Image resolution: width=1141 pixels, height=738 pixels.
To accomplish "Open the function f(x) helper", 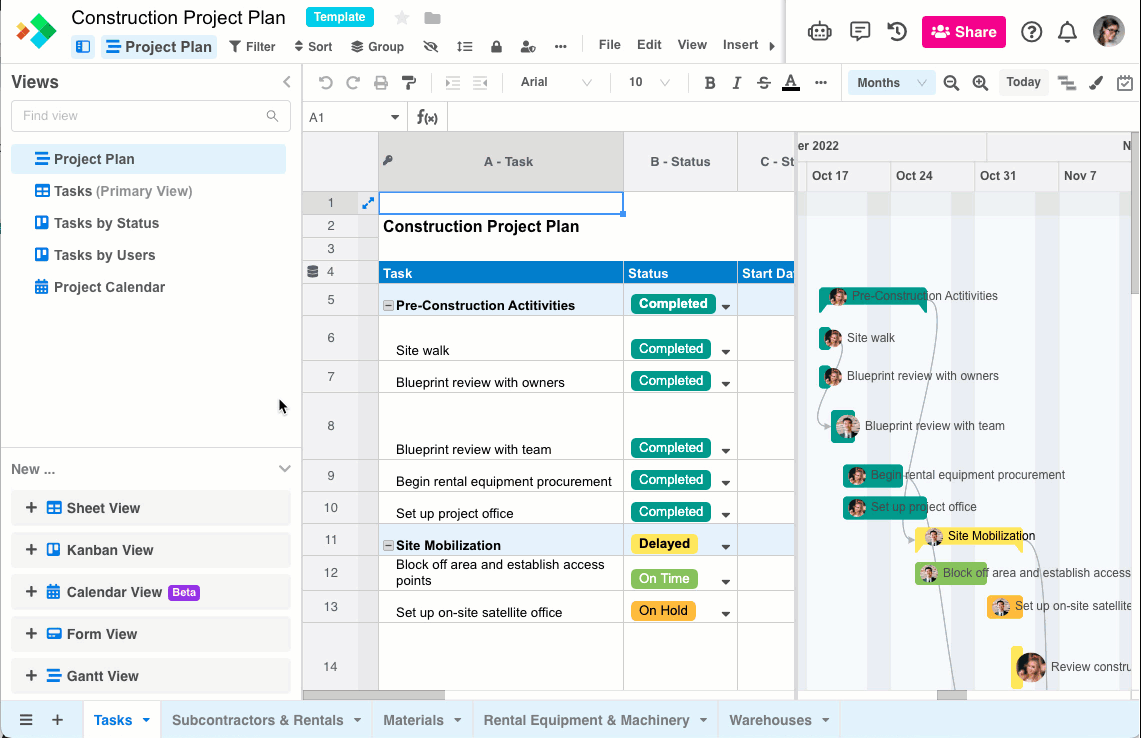I will tap(428, 117).
